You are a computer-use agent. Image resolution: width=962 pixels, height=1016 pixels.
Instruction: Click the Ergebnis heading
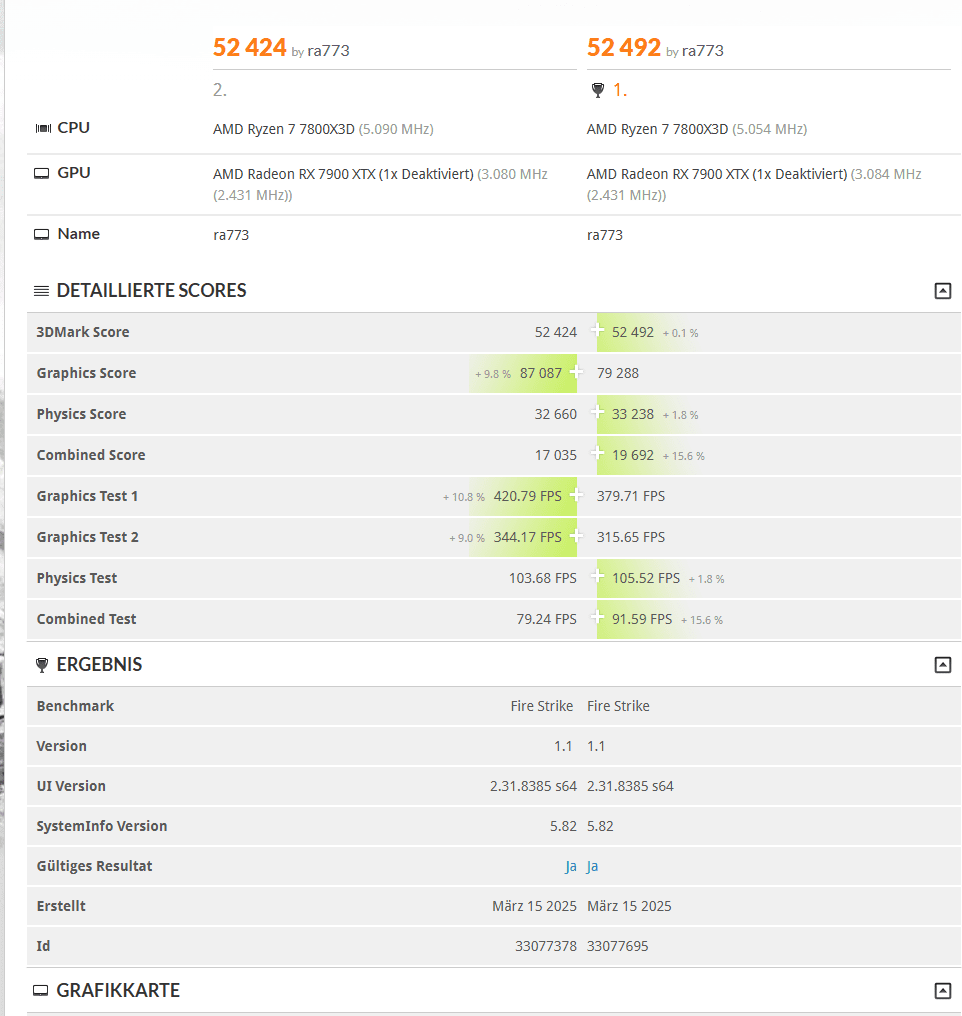(99, 665)
